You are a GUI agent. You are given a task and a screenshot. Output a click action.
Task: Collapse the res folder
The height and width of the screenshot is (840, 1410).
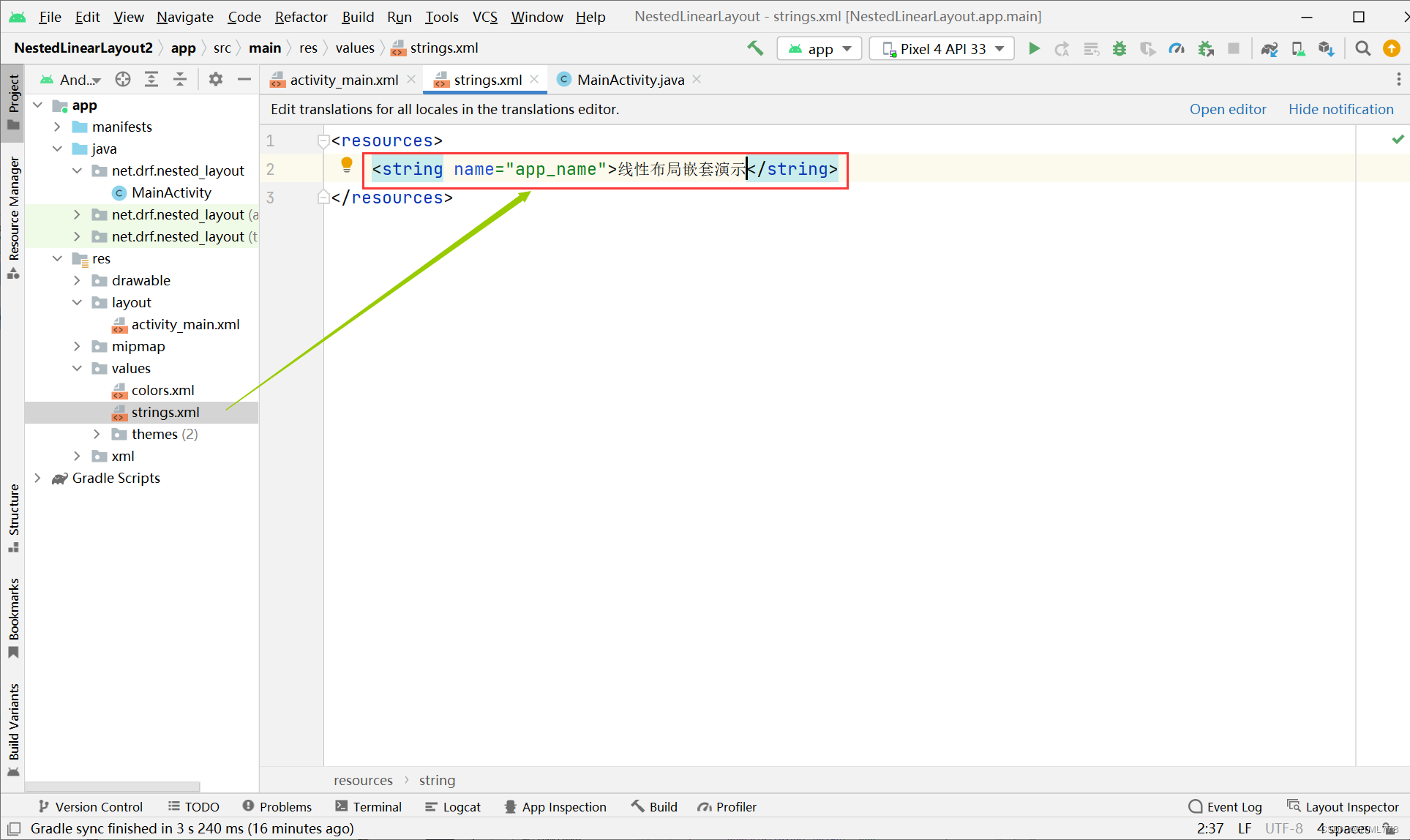pyautogui.click(x=57, y=258)
